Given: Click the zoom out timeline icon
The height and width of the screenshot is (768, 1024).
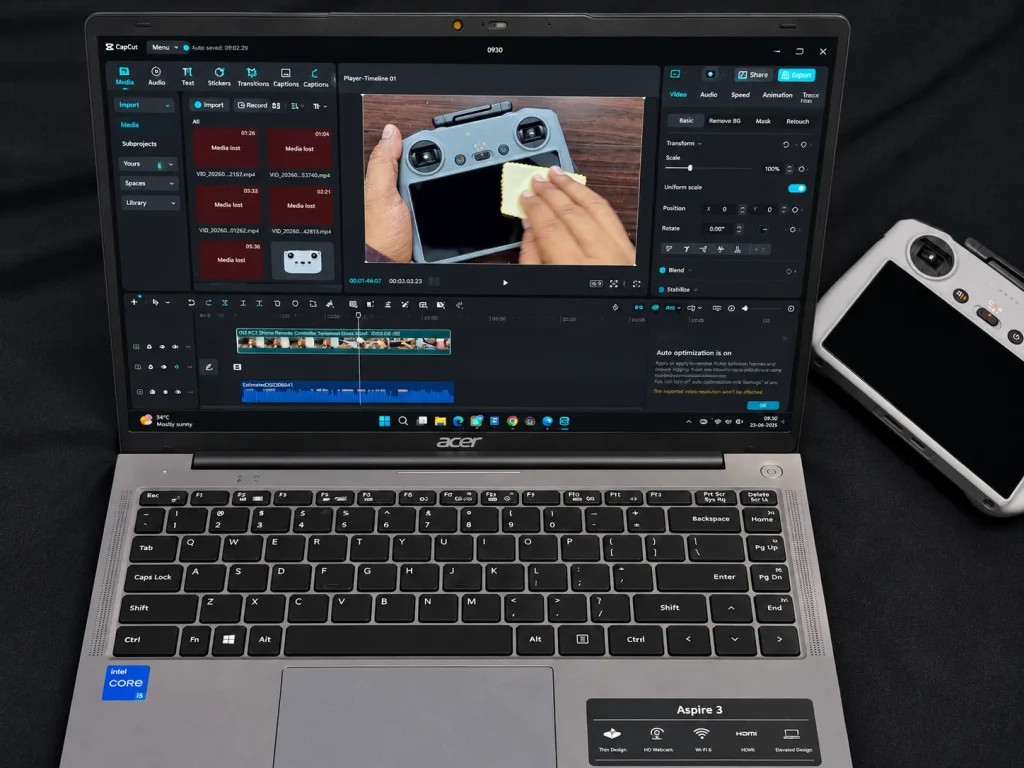Looking at the screenshot, I should point(731,308).
